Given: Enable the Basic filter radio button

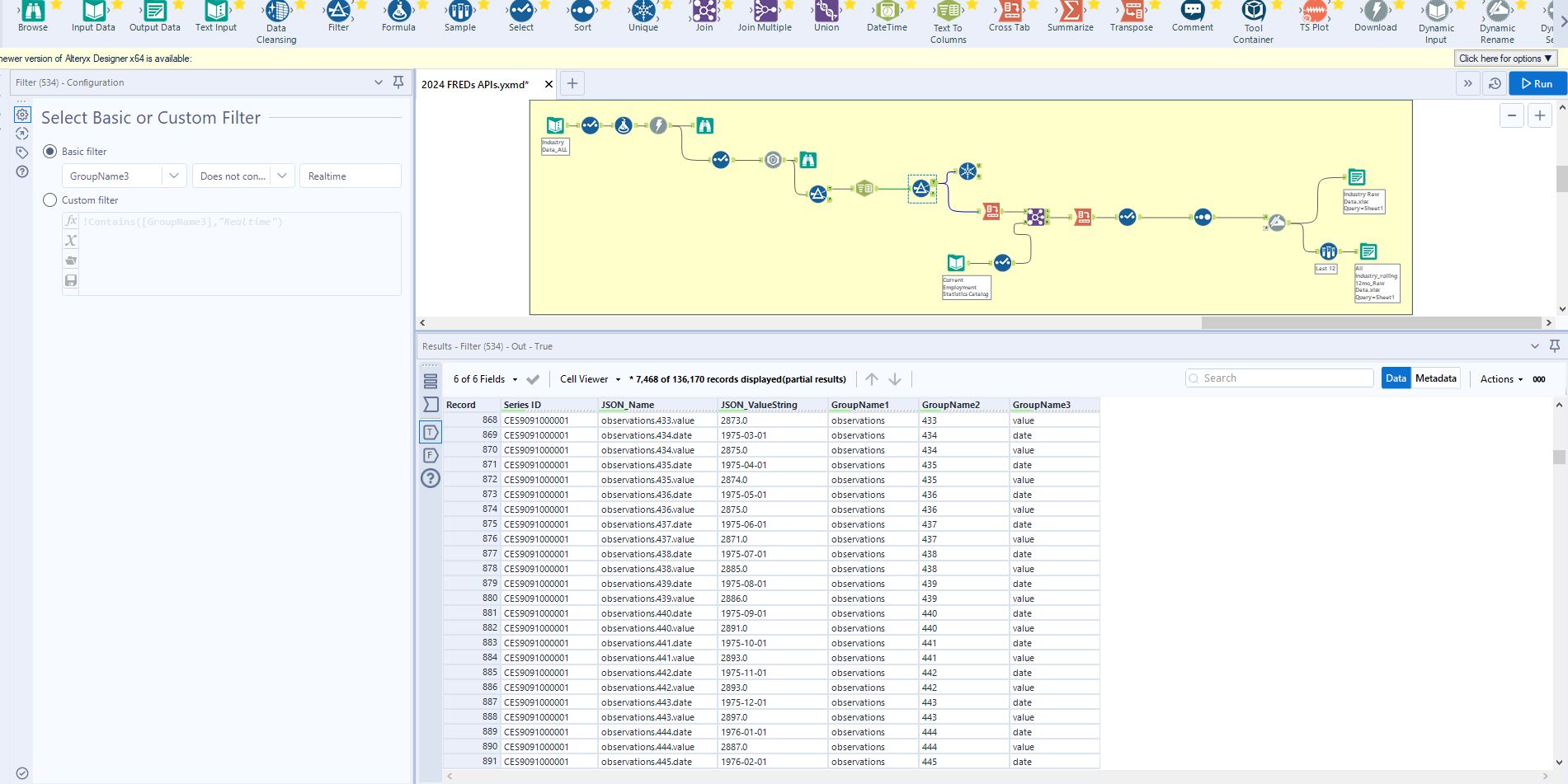Looking at the screenshot, I should click(x=50, y=152).
